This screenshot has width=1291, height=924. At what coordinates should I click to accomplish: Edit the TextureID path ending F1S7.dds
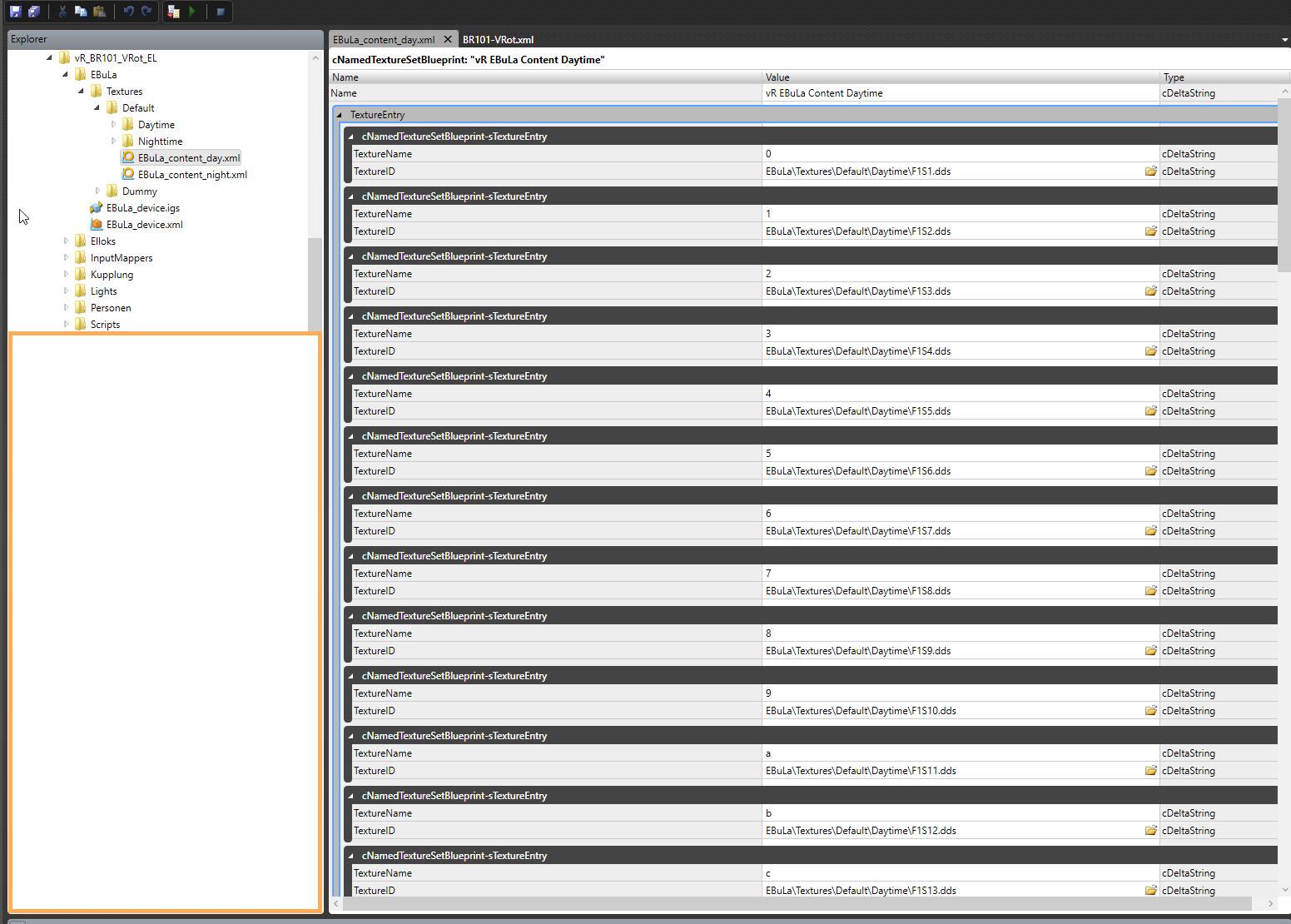952,531
